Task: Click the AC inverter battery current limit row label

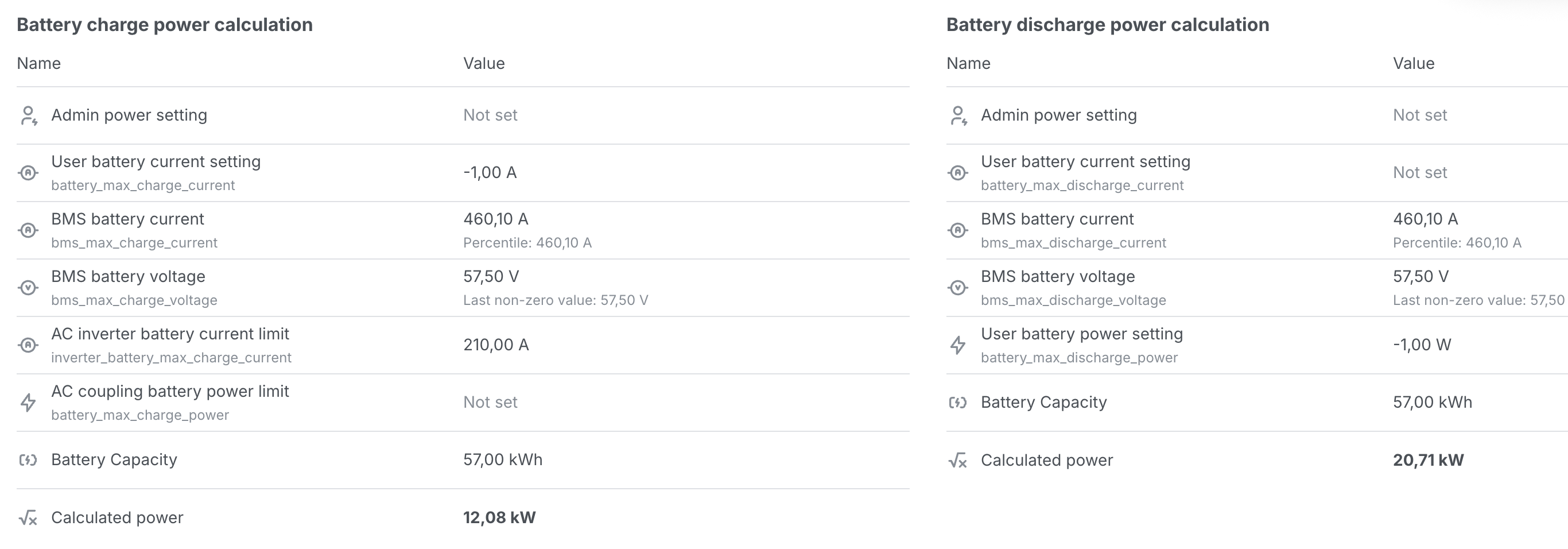Action: [x=170, y=334]
